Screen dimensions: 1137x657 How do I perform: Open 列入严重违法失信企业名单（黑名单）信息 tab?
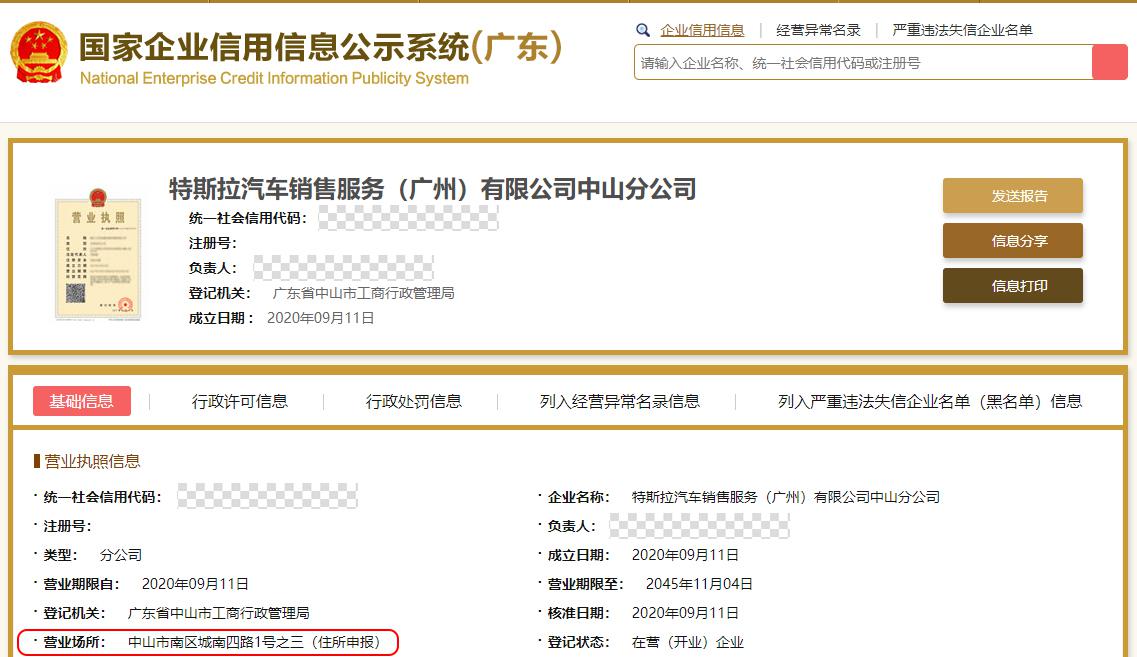tap(930, 401)
